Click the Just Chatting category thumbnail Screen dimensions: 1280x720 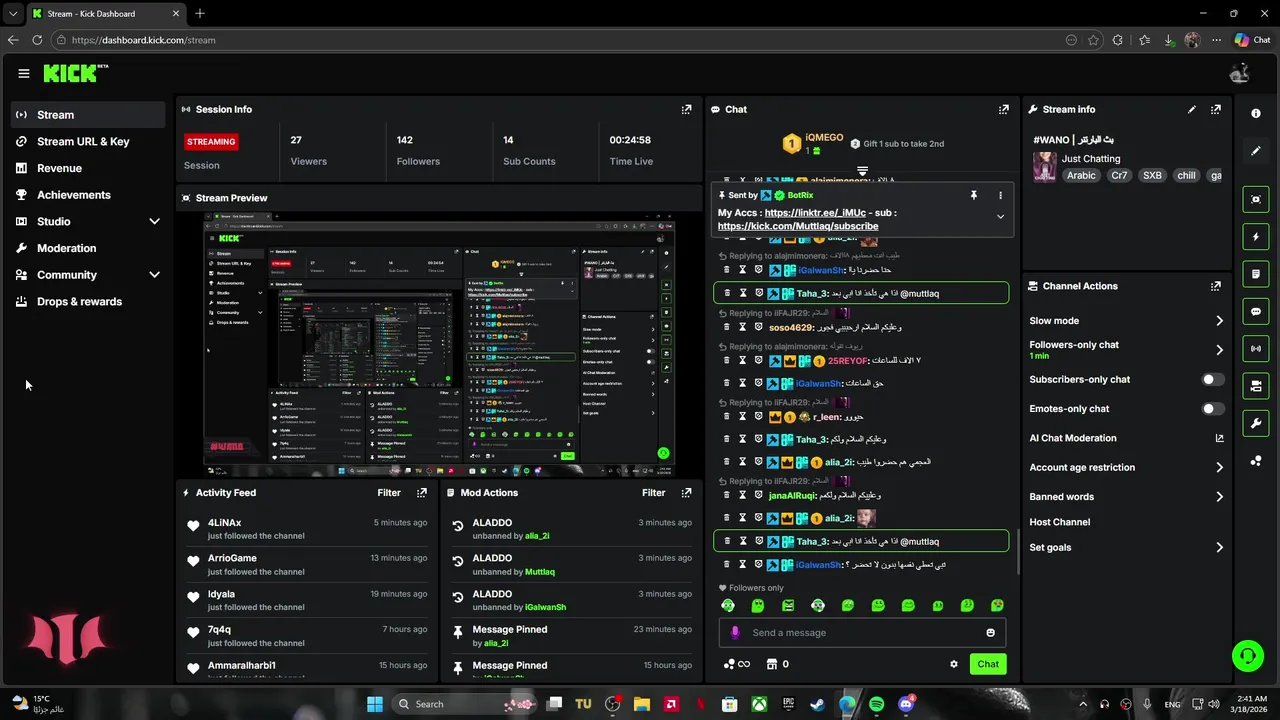pyautogui.click(x=1045, y=167)
